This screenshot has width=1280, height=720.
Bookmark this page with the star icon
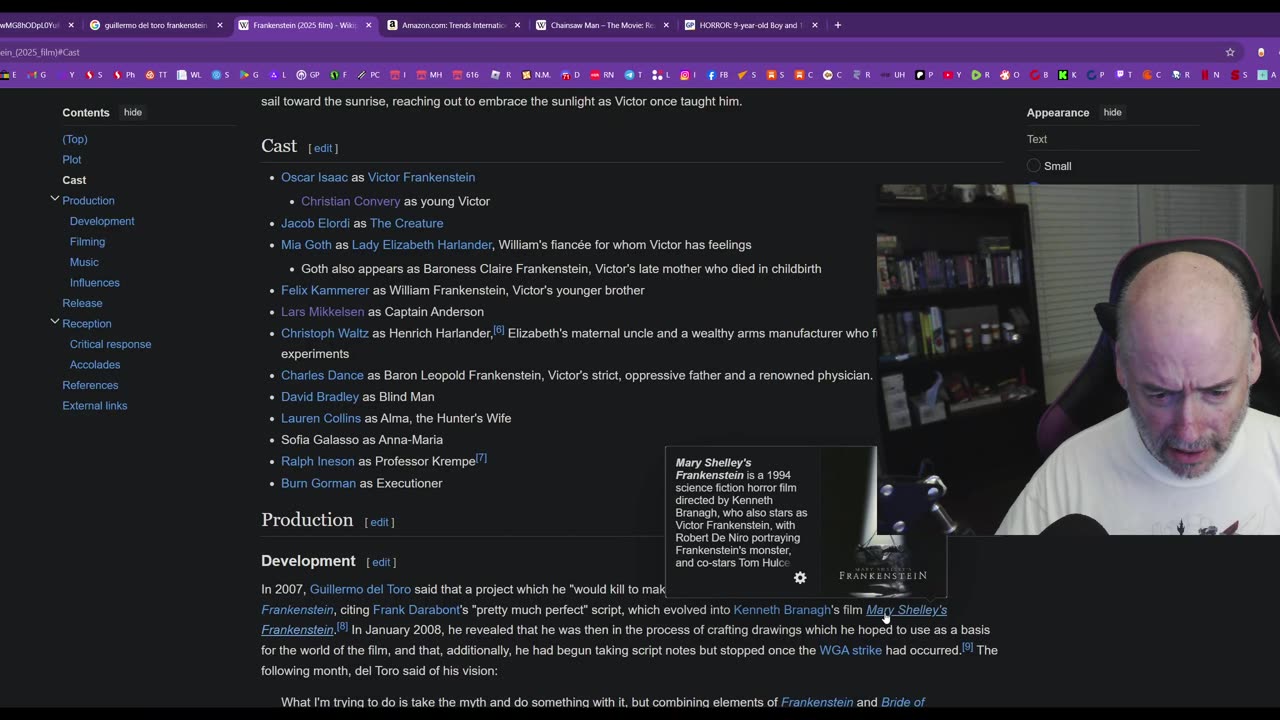1230,52
